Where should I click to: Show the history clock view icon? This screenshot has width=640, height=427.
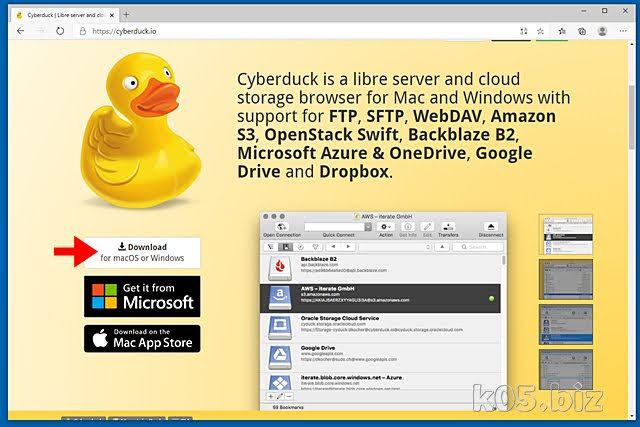(x=300, y=247)
